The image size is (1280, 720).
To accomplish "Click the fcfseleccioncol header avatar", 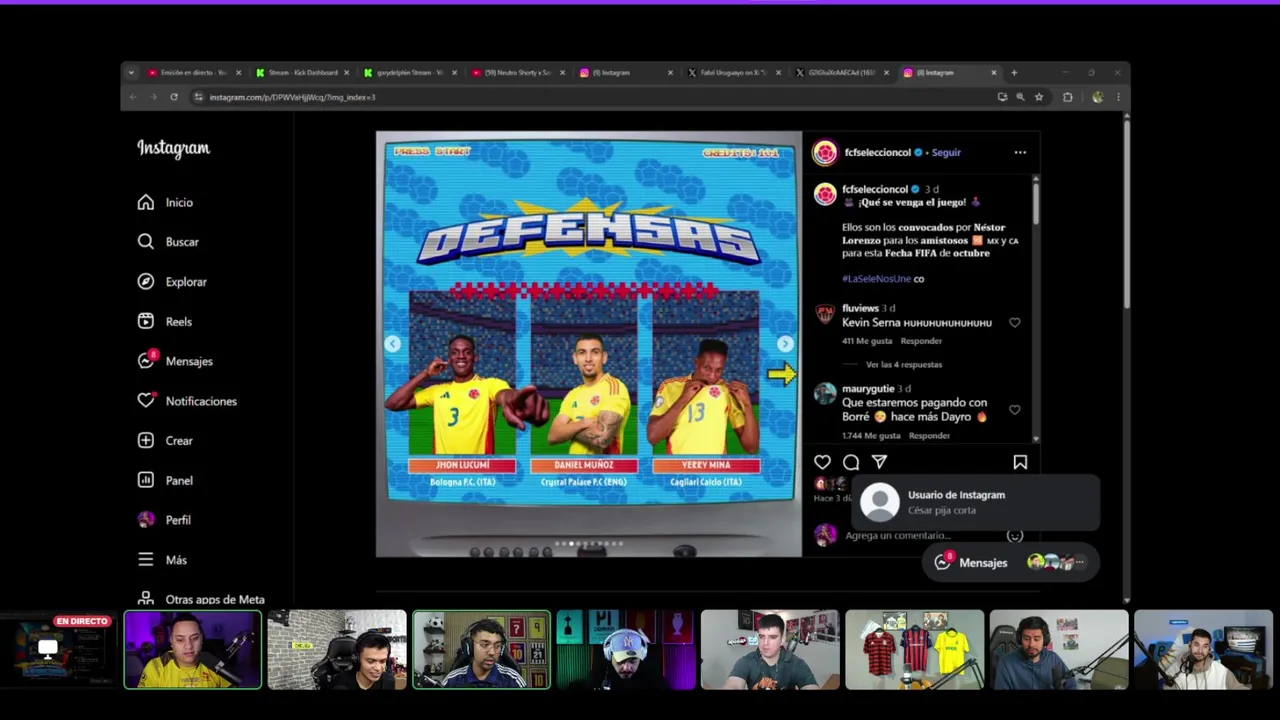I will click(825, 153).
